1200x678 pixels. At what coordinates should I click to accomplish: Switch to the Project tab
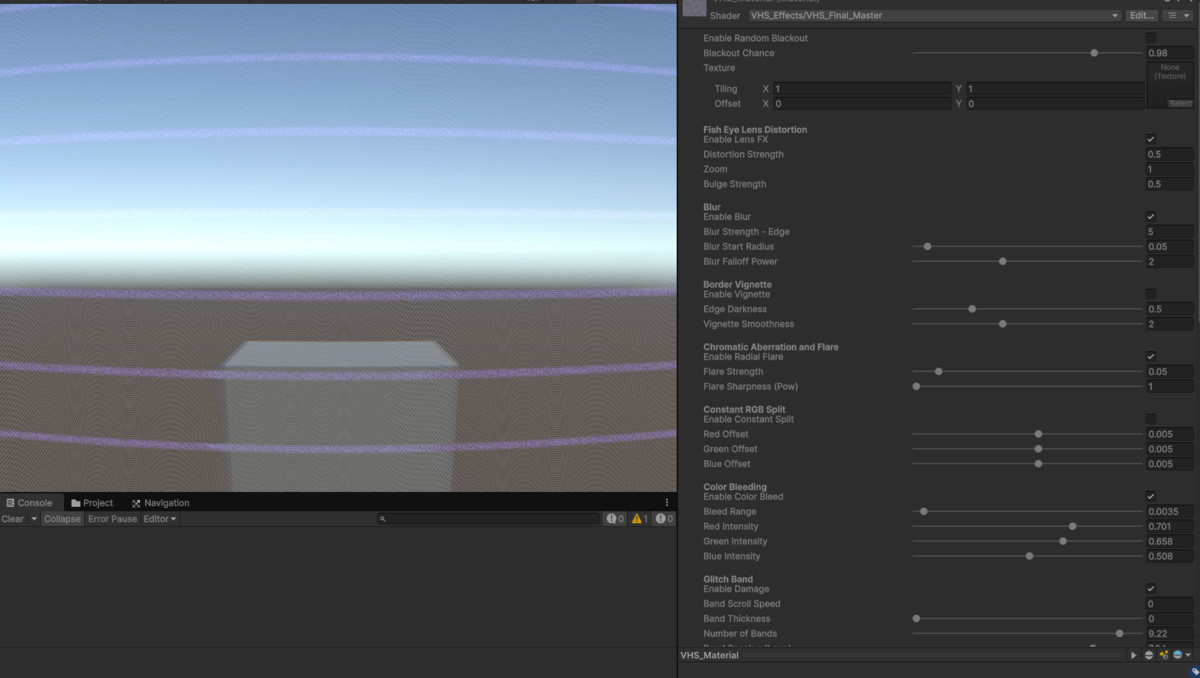(x=92, y=503)
